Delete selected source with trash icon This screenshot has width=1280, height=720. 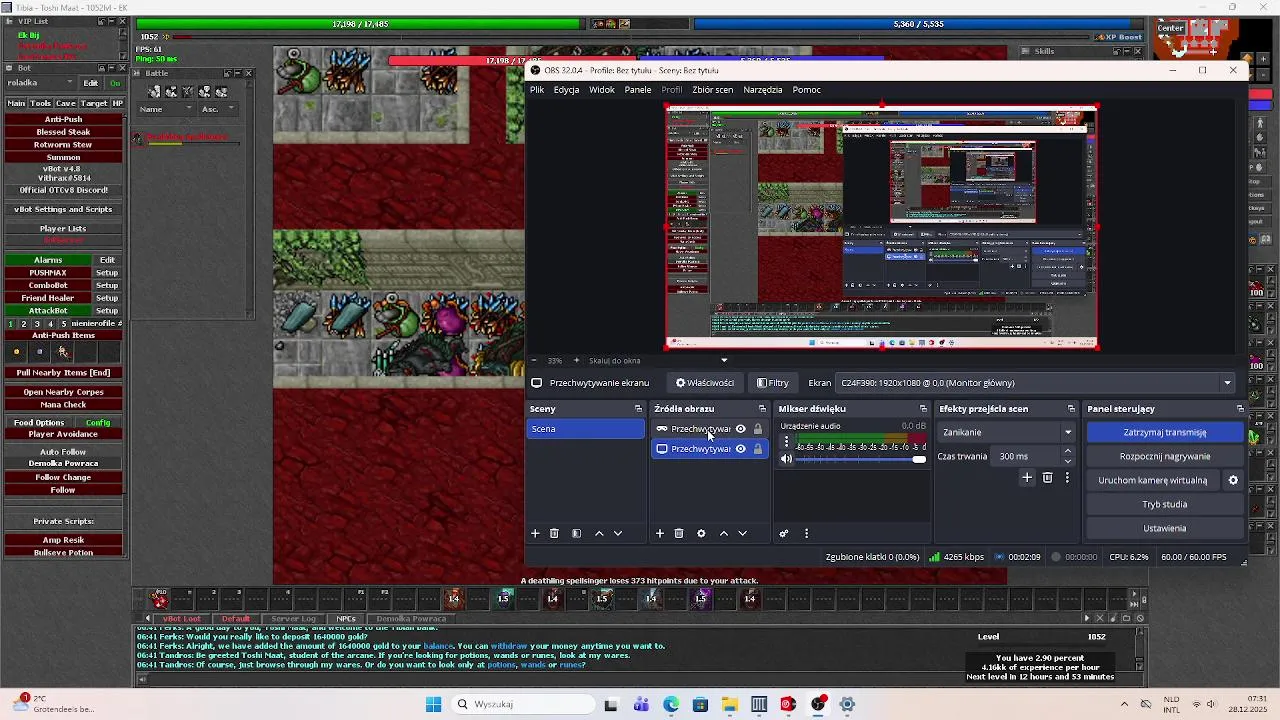(x=679, y=534)
